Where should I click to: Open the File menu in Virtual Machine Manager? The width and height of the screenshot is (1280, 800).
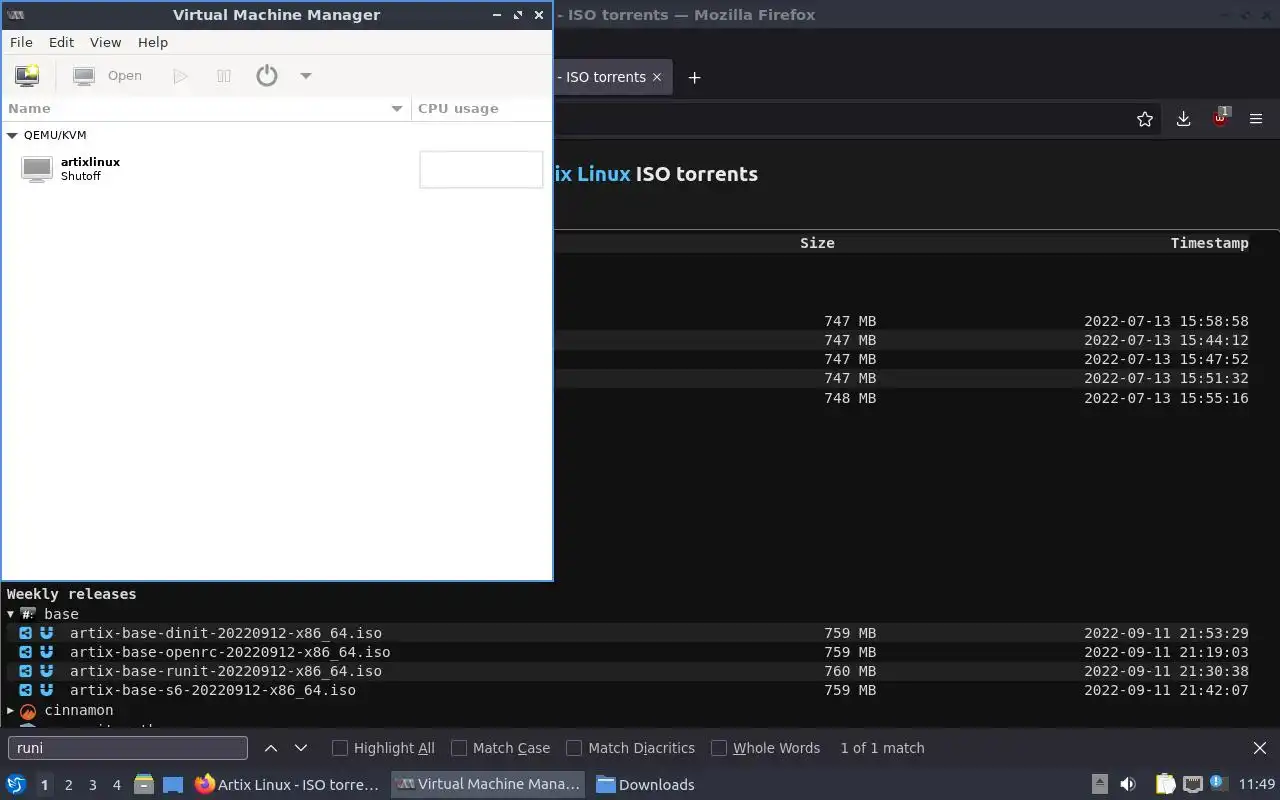(x=21, y=42)
